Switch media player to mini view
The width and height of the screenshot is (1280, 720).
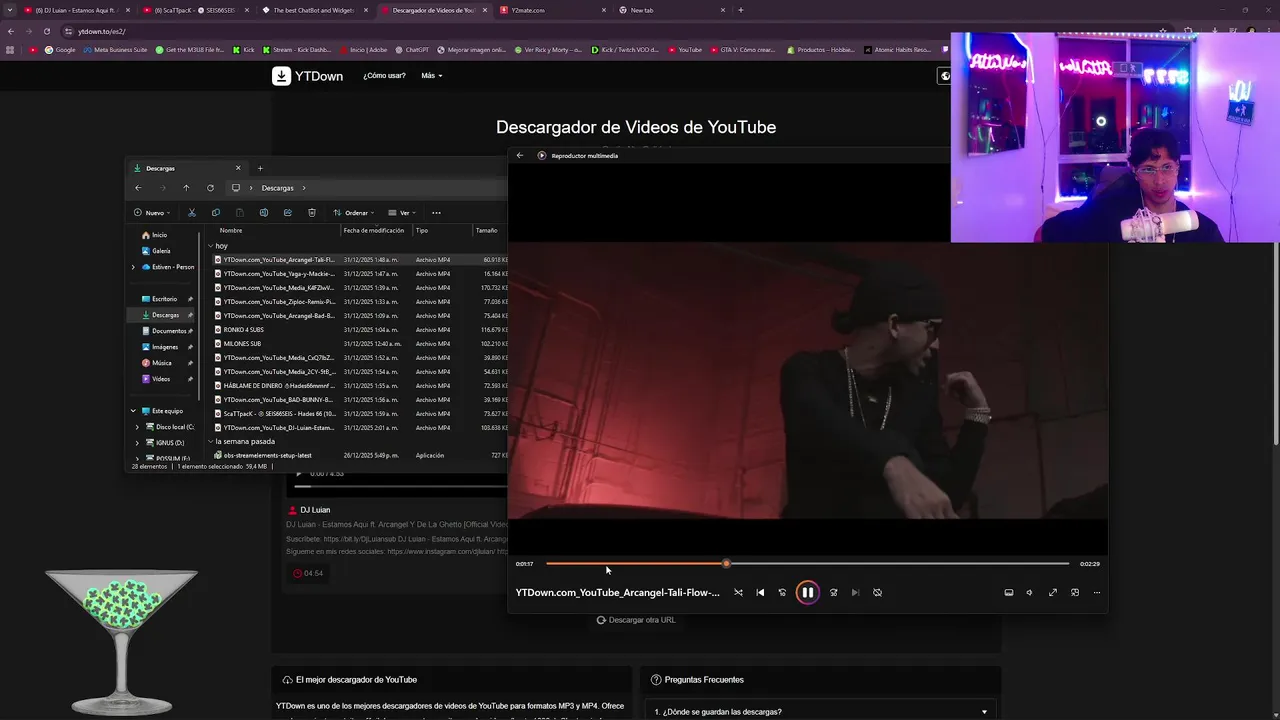[1075, 592]
